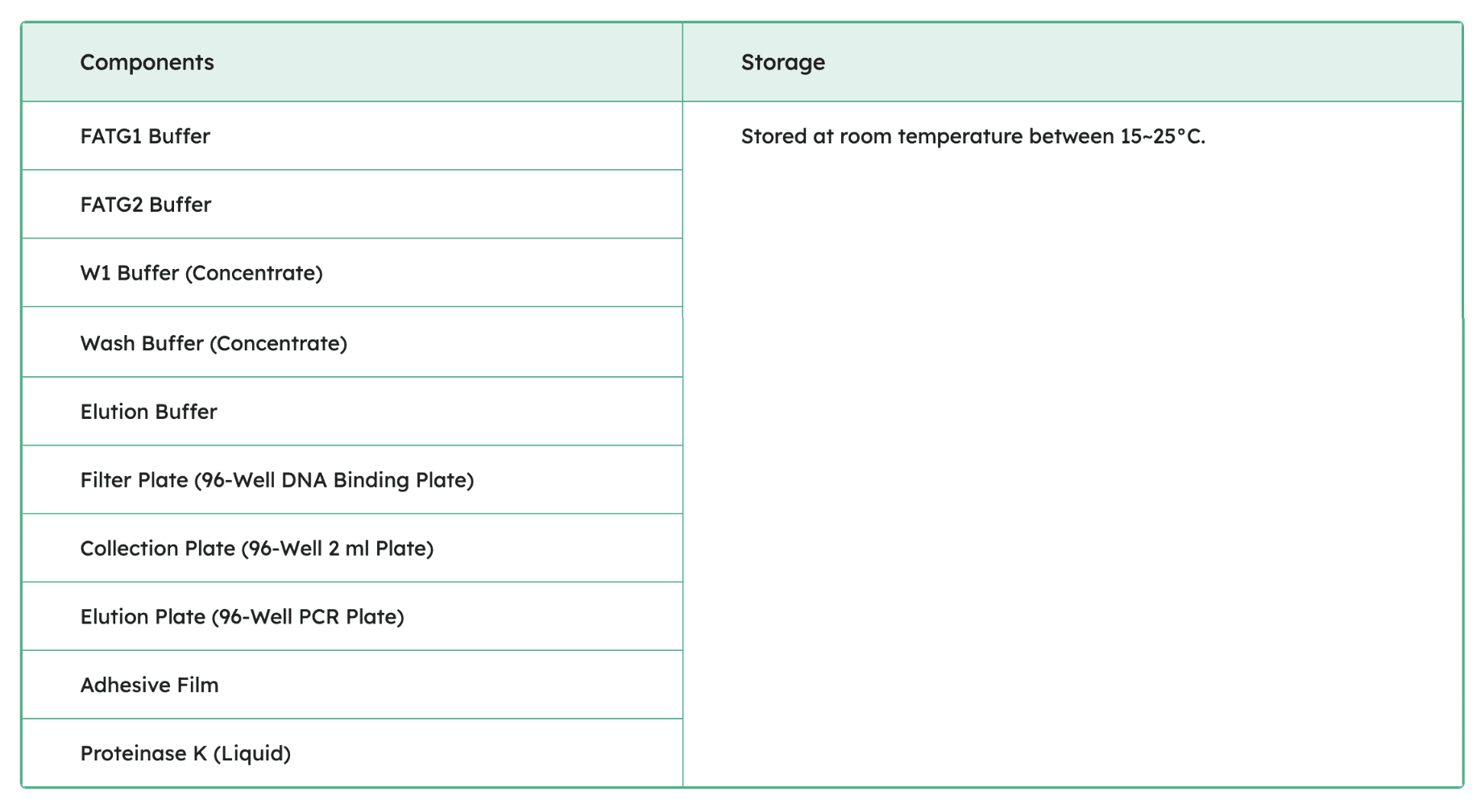Screen dimensions: 1481x812
Task: Click the Components column header
Action: [x=147, y=62]
